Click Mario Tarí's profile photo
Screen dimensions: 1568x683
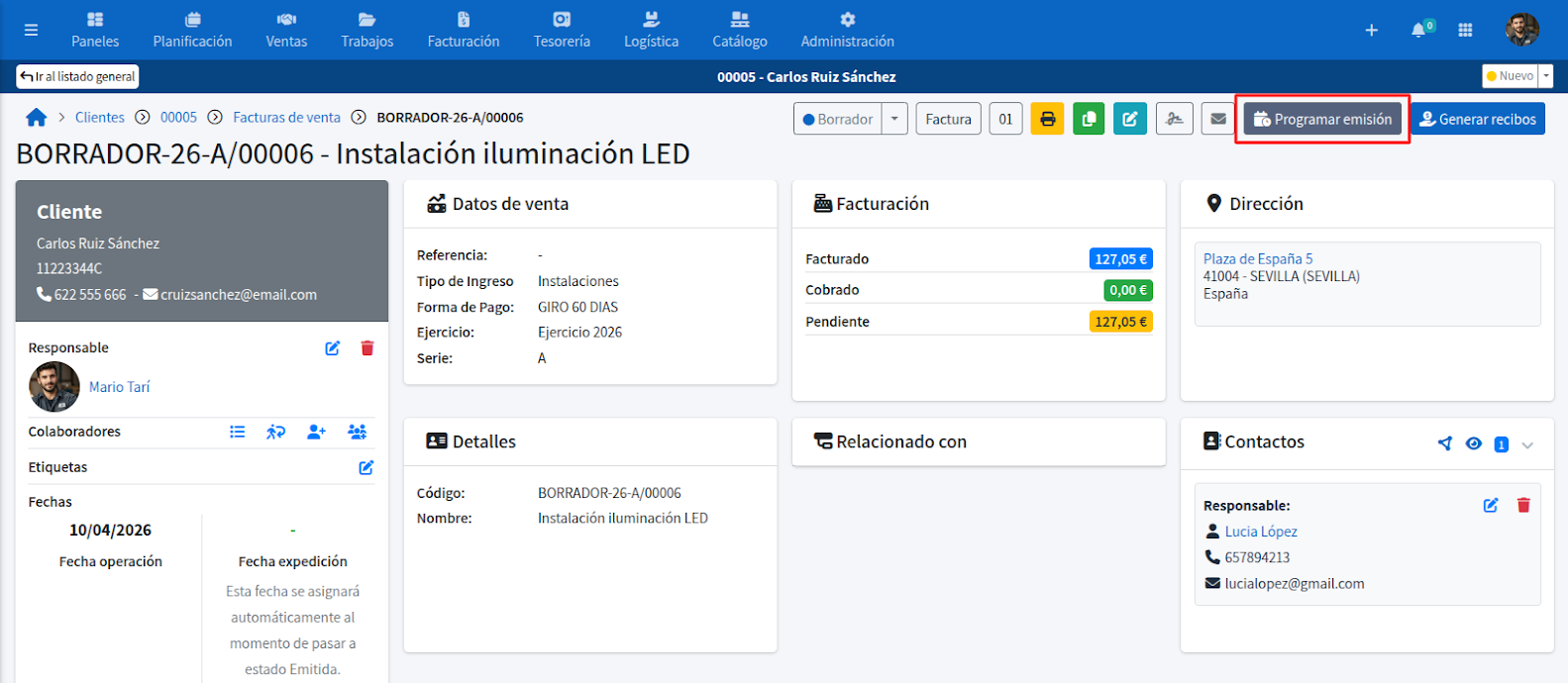pos(54,387)
